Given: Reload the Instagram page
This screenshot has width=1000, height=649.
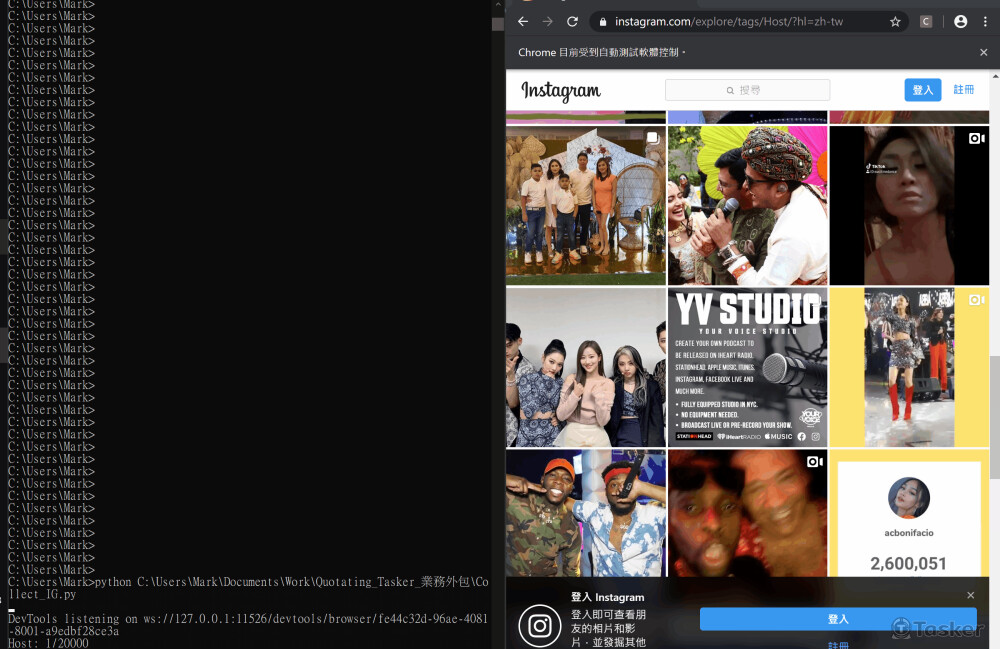Looking at the screenshot, I should (x=572, y=22).
